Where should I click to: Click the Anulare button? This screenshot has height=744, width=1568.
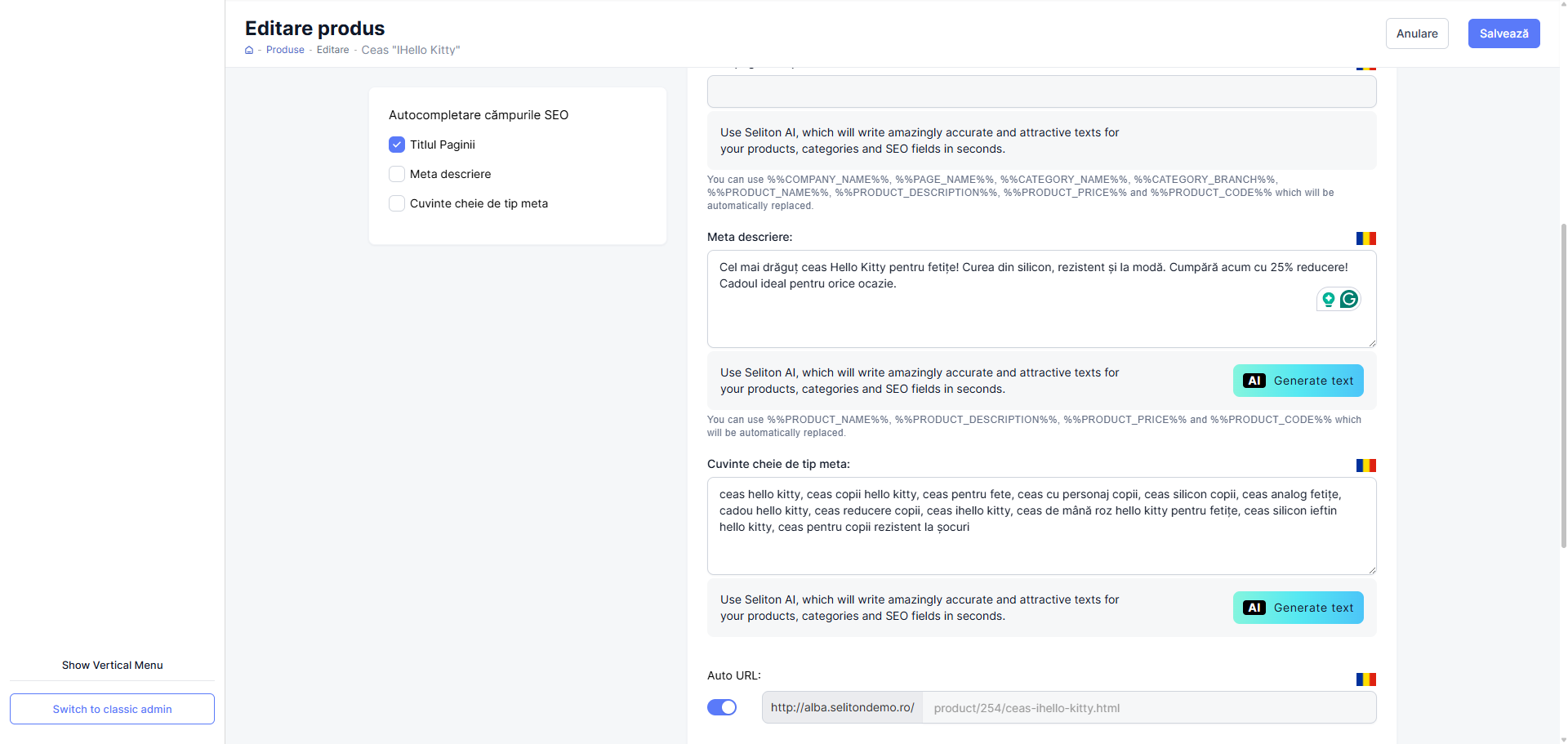pyautogui.click(x=1416, y=33)
